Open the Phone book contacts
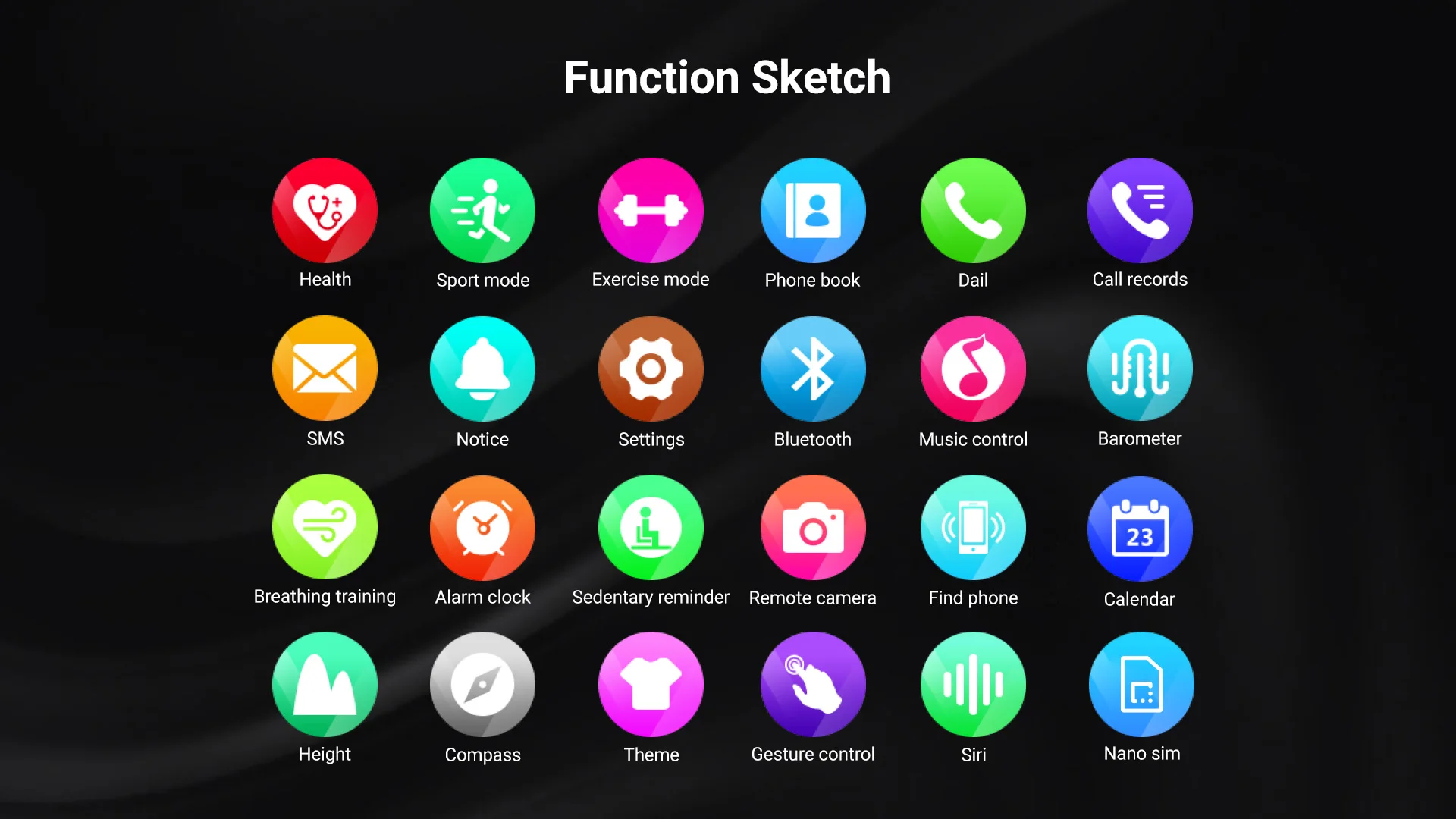 click(813, 210)
